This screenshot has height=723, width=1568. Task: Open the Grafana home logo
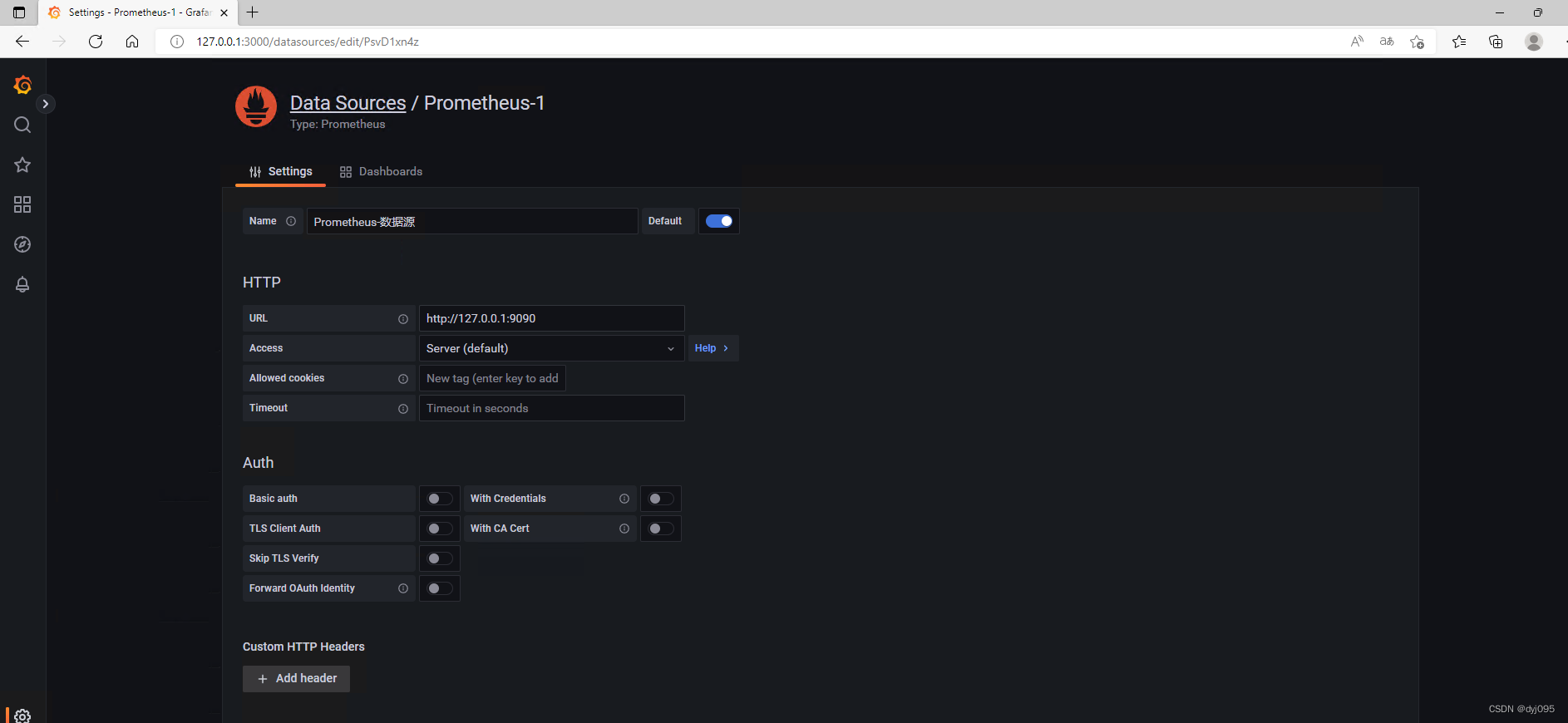click(22, 85)
